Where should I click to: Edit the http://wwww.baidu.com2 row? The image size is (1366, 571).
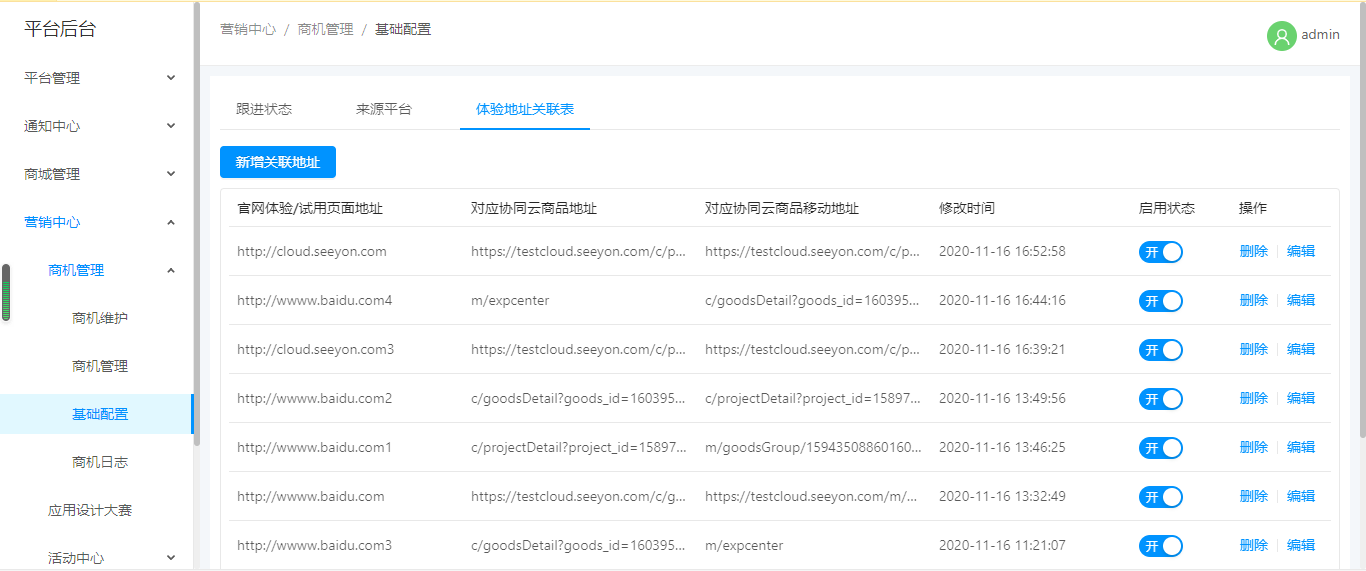[1301, 398]
